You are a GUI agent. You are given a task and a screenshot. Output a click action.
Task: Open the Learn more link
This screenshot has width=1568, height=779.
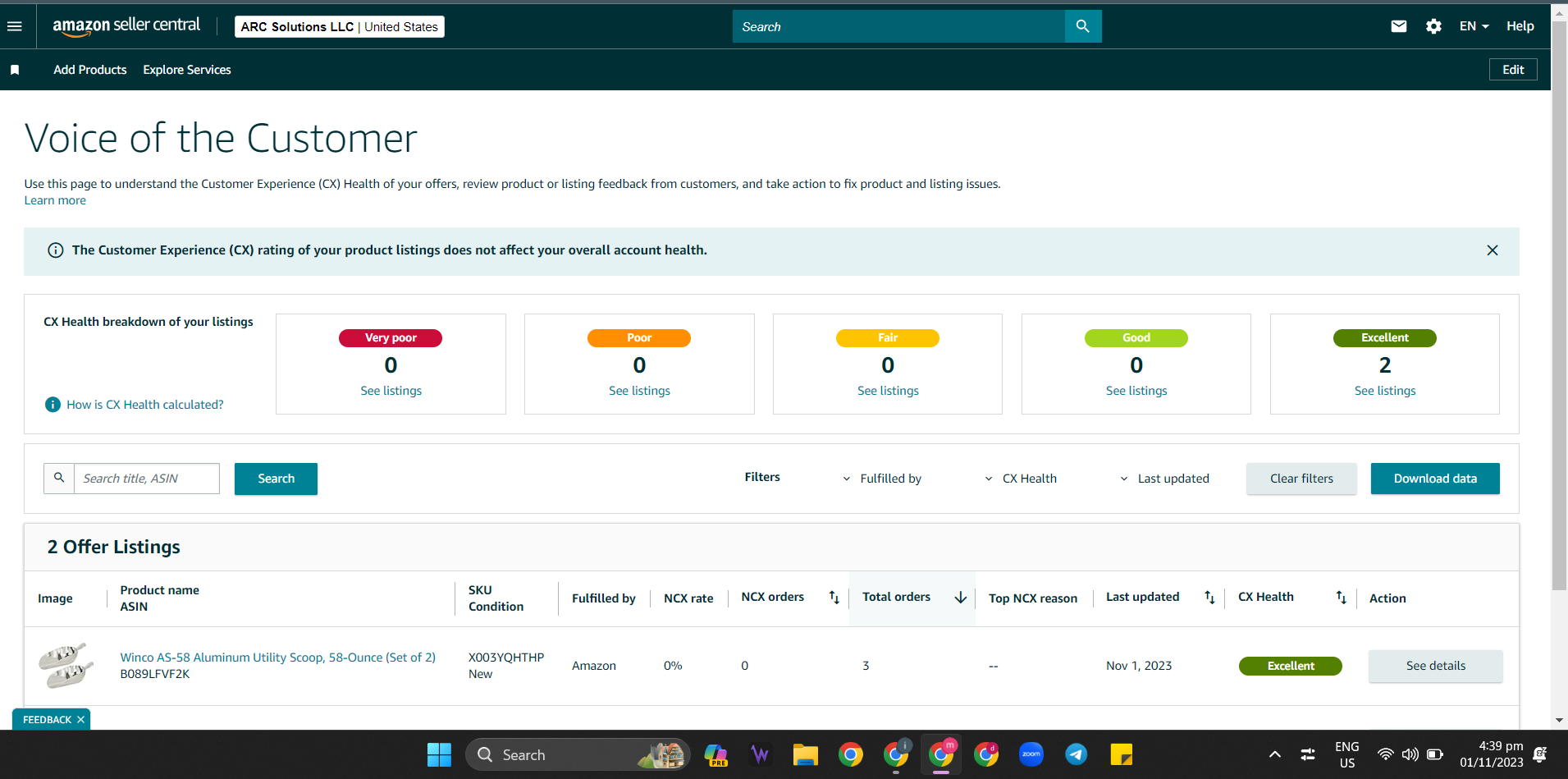point(55,200)
